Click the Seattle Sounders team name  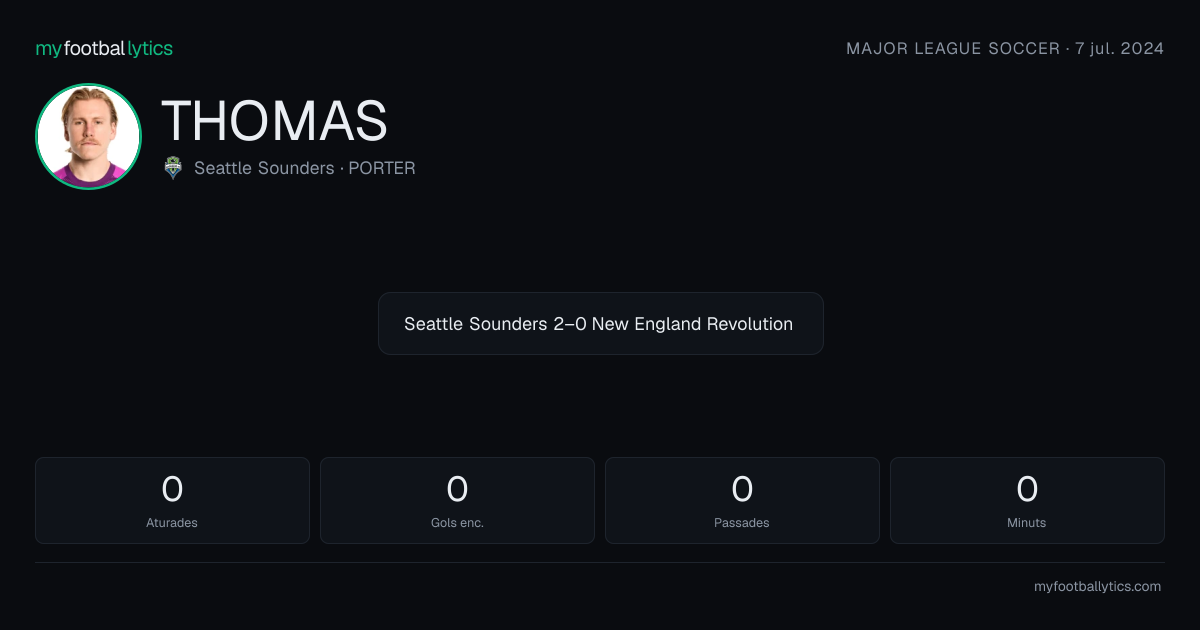[x=264, y=168]
